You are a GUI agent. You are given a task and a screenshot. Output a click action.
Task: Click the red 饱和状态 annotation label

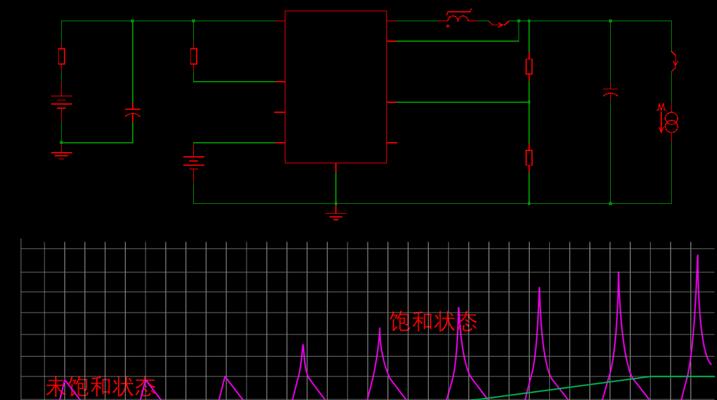[433, 322]
